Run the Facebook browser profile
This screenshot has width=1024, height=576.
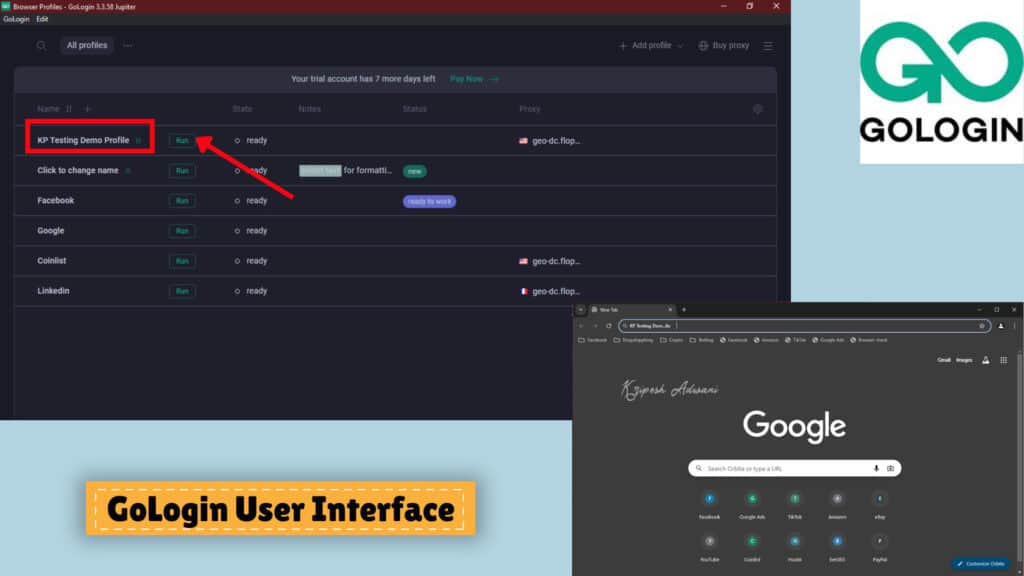(x=182, y=200)
